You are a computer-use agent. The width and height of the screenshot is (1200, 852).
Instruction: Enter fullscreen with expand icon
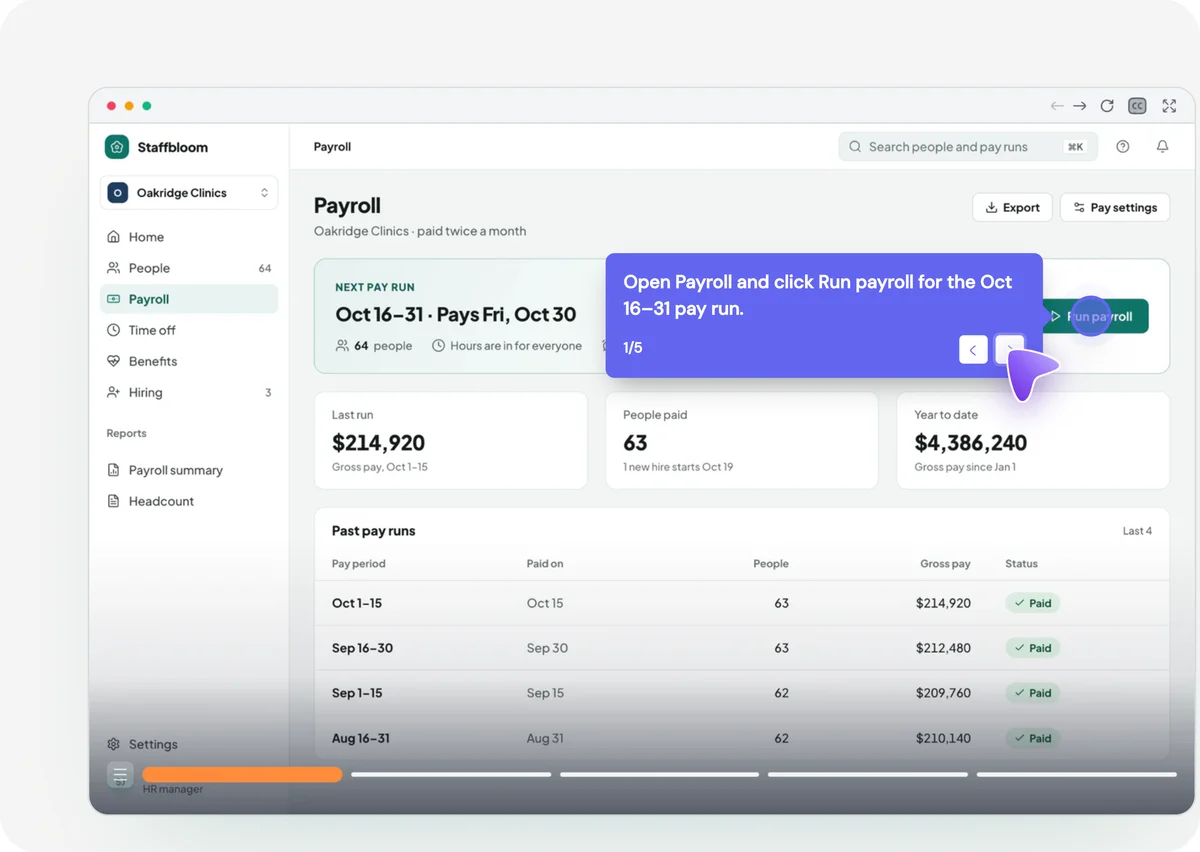pos(1169,106)
